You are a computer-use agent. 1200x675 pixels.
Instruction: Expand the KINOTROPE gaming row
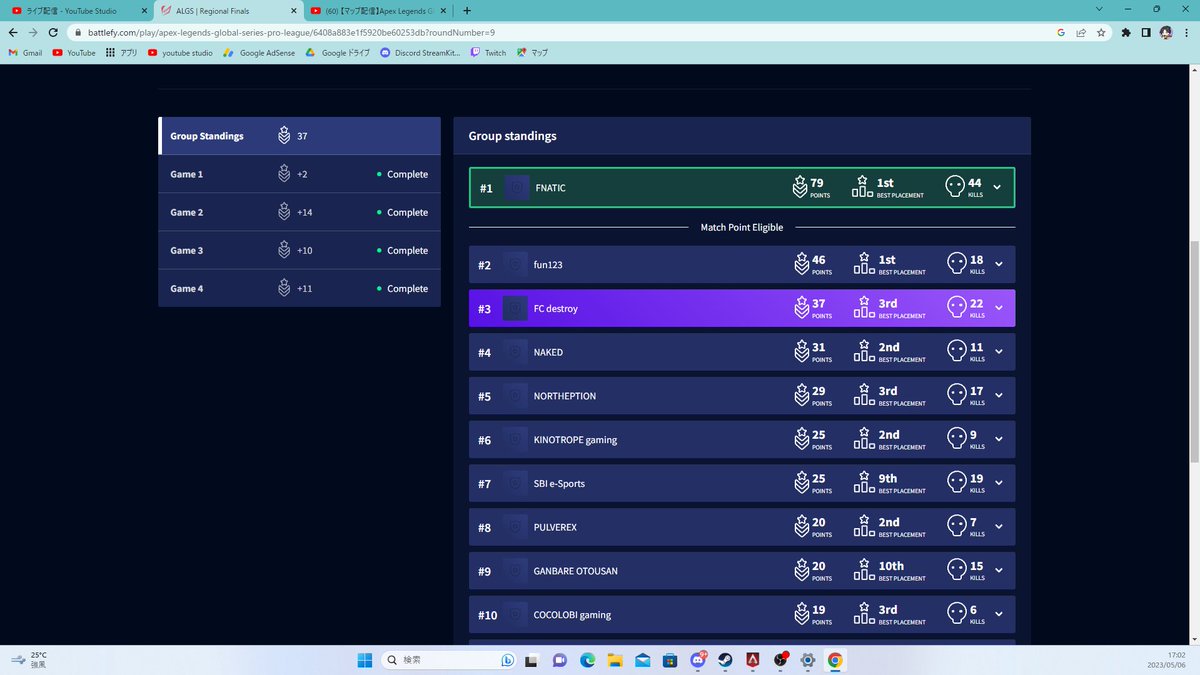tap(998, 440)
